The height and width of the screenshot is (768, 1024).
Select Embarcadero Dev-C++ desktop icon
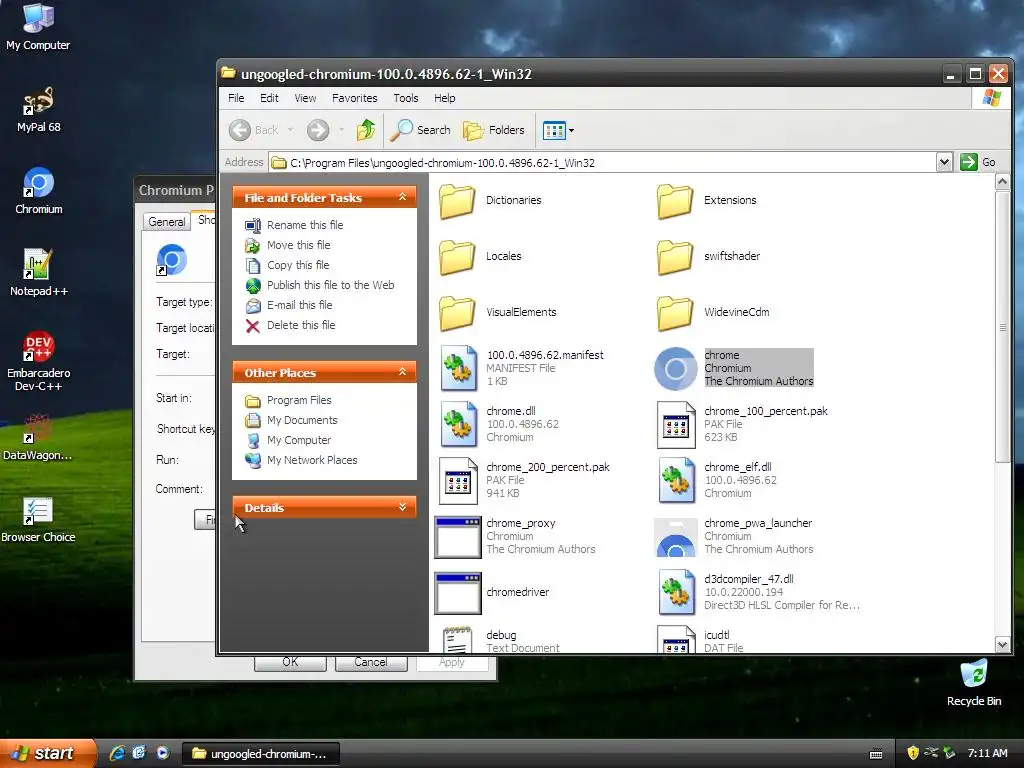coord(39,361)
